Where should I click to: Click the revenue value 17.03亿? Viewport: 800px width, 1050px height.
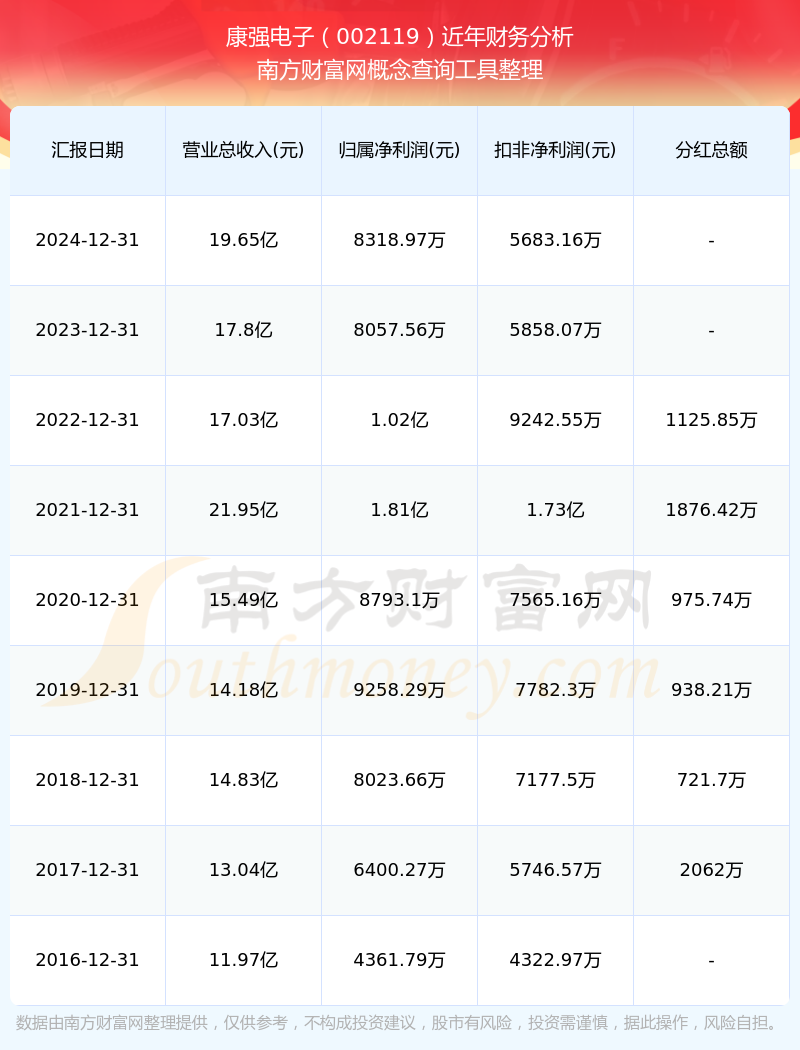244,420
